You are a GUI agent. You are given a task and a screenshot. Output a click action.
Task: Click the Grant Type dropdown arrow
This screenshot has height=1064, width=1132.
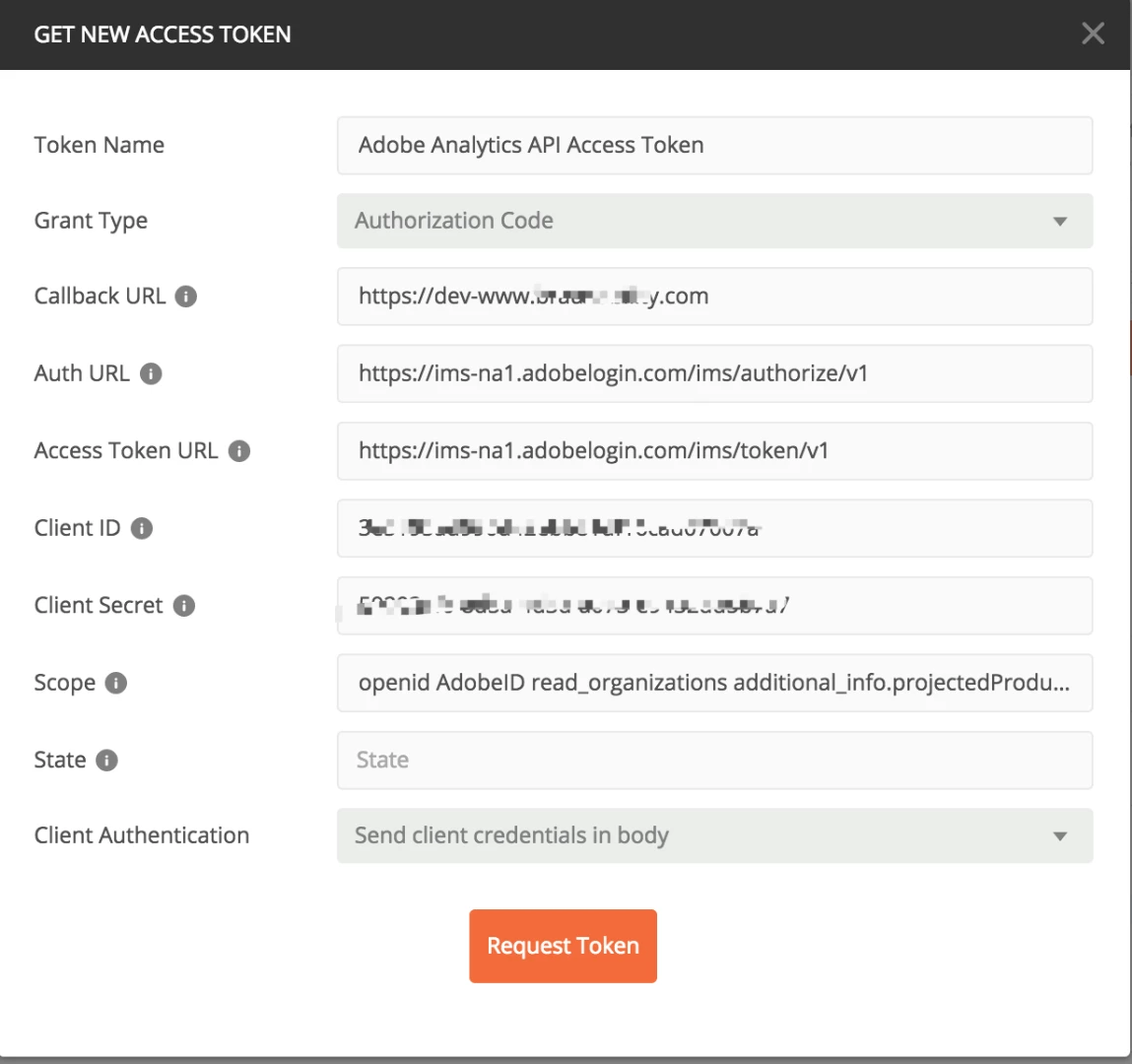coord(1060,222)
